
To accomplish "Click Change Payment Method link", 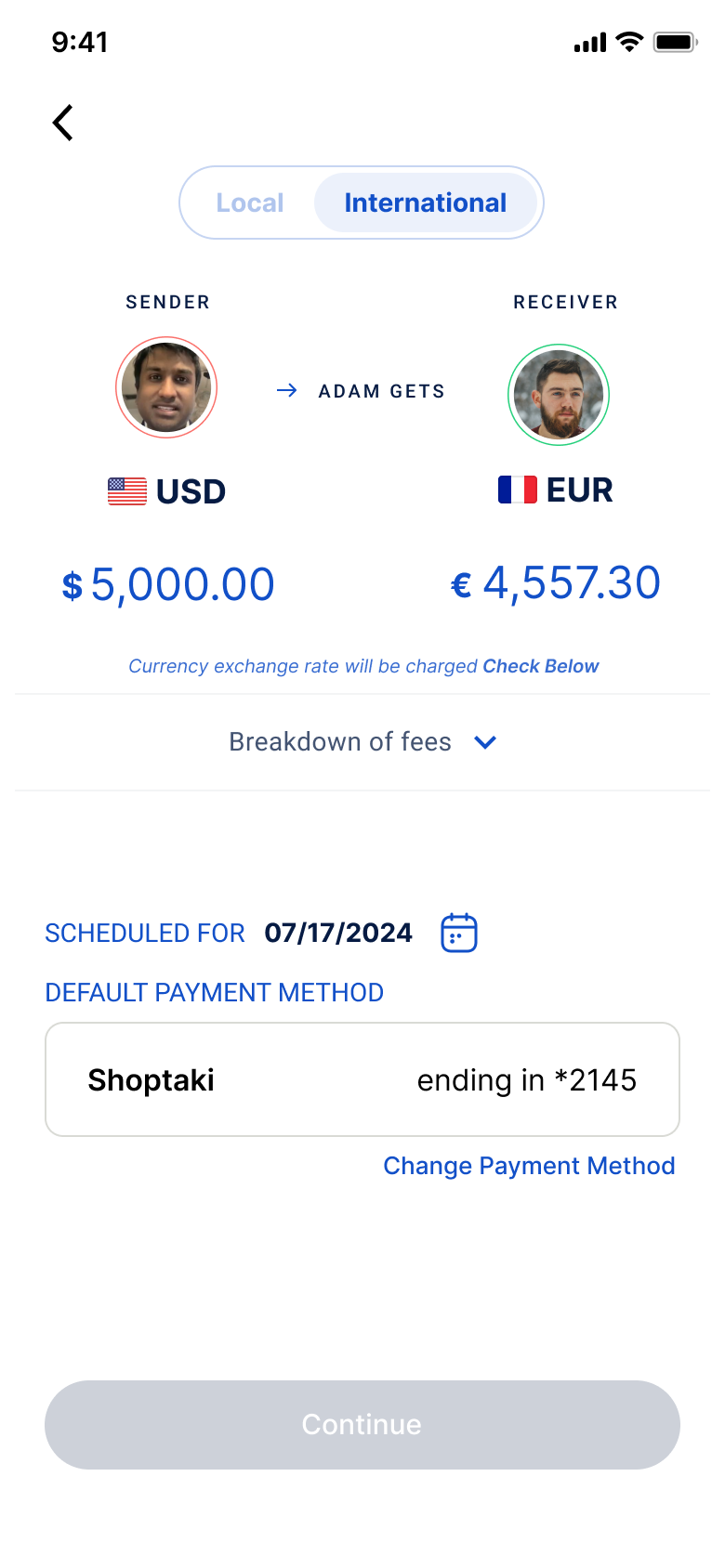I will point(529,1166).
